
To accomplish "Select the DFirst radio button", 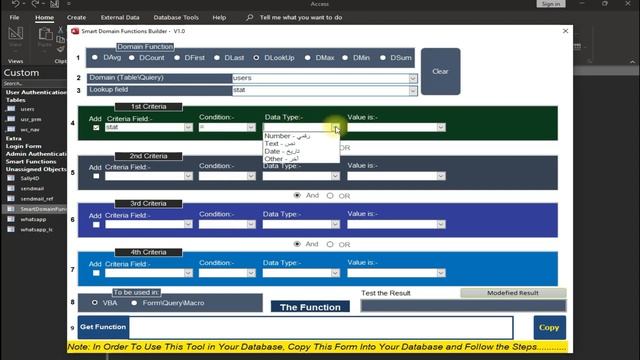I will (x=177, y=58).
